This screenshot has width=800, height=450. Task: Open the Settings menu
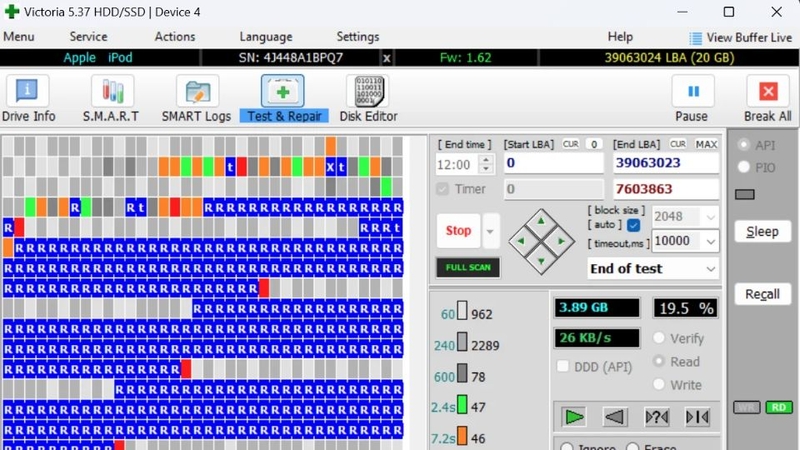pyautogui.click(x=358, y=37)
